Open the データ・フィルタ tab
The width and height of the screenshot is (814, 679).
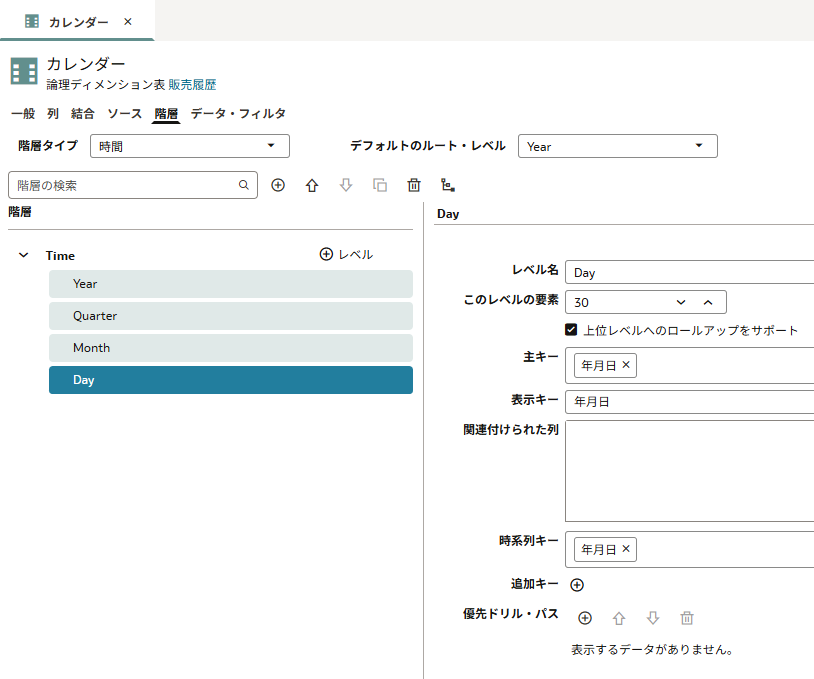click(x=238, y=113)
